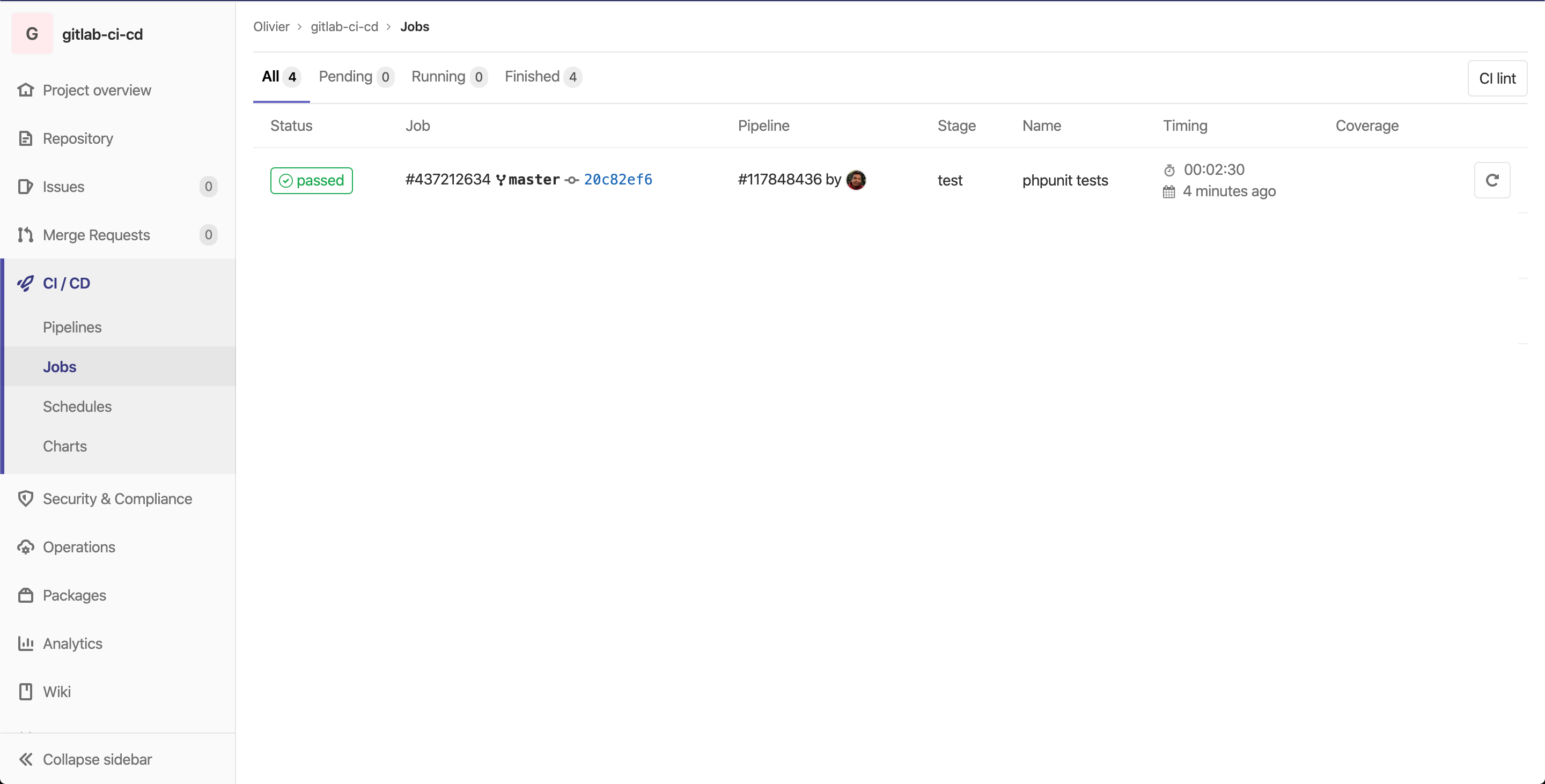This screenshot has height=784, width=1545.
Task: Switch to the Running jobs tab
Action: pyautogui.click(x=449, y=77)
